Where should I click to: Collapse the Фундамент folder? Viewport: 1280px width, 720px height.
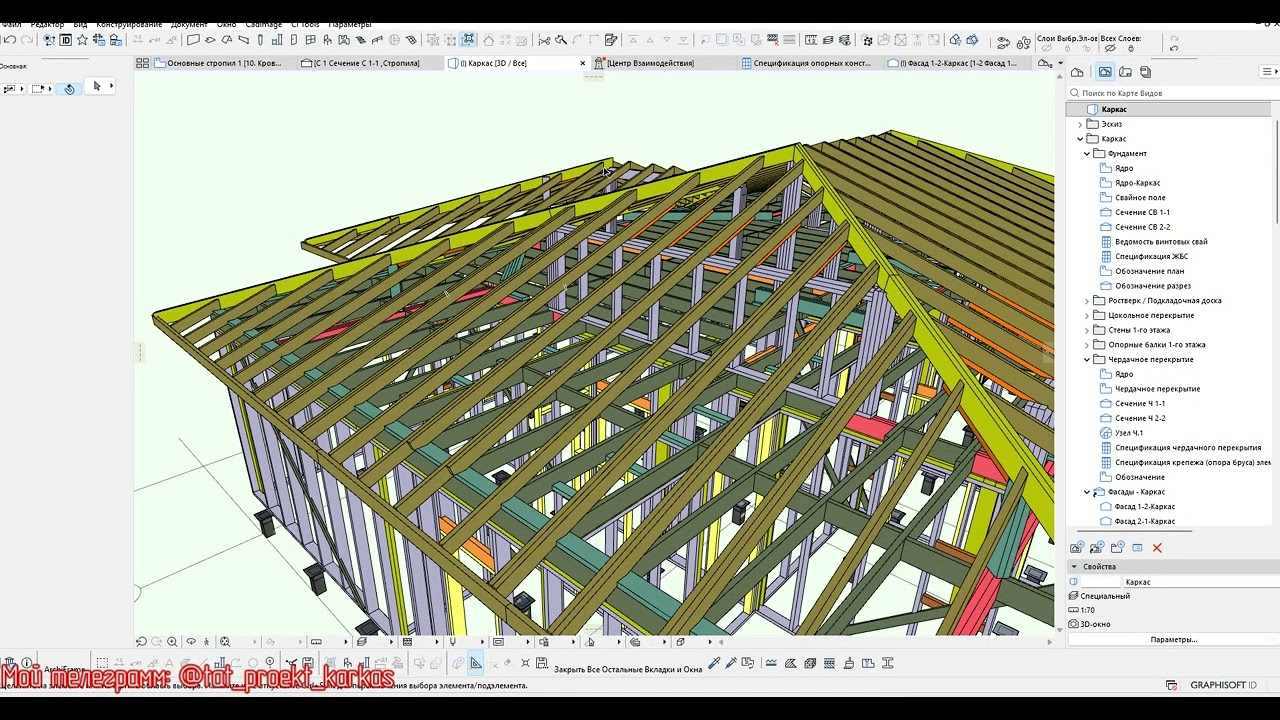click(x=1087, y=154)
